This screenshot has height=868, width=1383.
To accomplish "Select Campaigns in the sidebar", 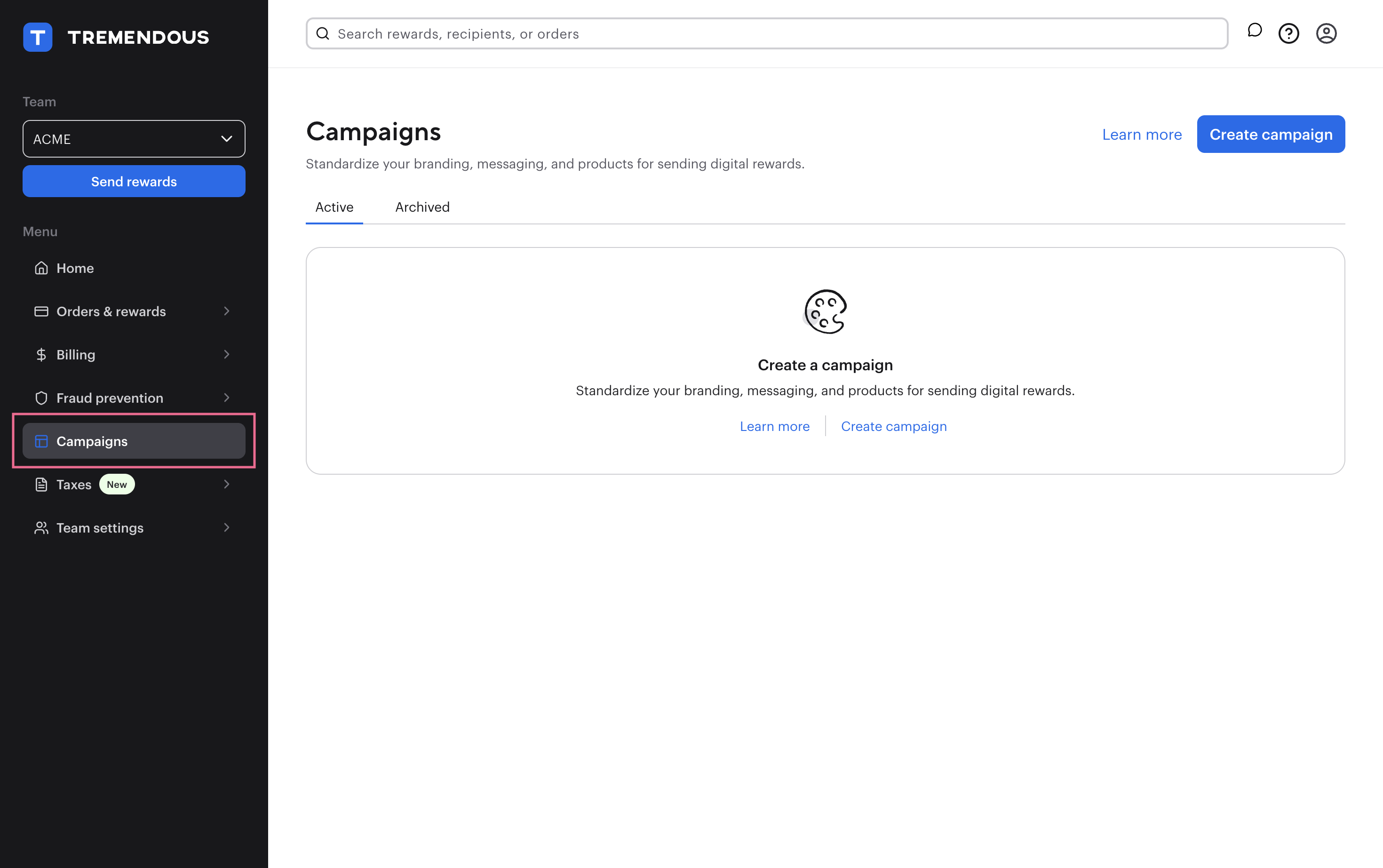I will (x=134, y=441).
